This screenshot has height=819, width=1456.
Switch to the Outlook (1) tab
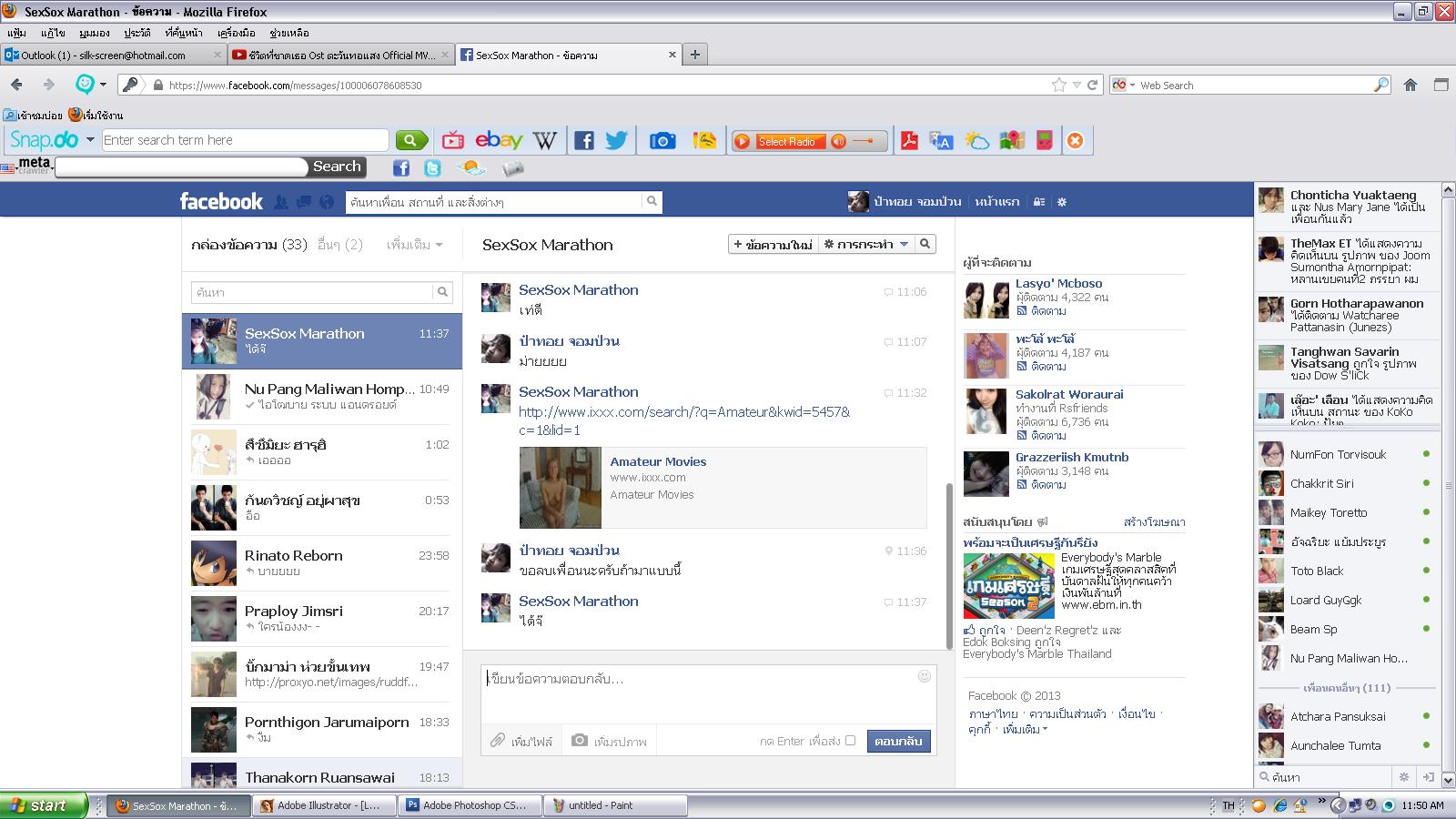click(x=114, y=55)
